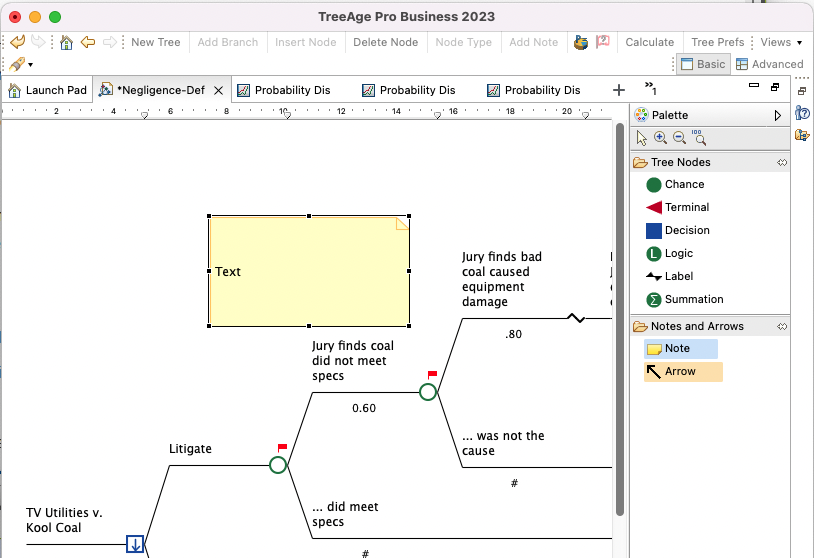Click the zoom in magnifier in Palette
The height and width of the screenshot is (558, 814).
(660, 139)
